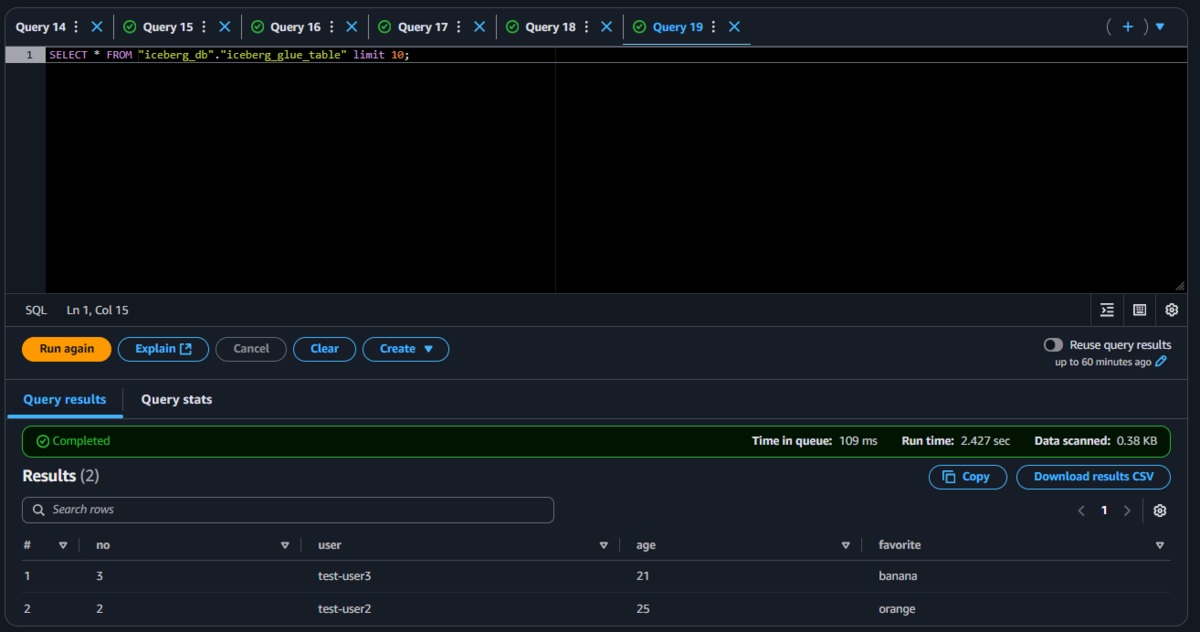
Task: Click the Explain button
Action: 163,349
